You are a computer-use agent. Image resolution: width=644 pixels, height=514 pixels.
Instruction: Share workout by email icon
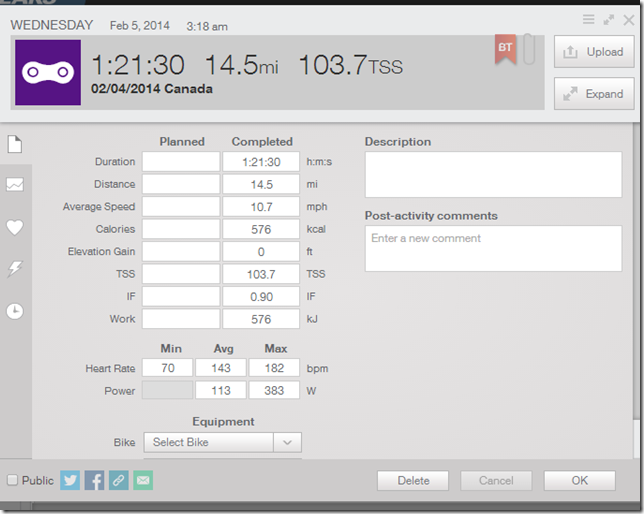[143, 480]
